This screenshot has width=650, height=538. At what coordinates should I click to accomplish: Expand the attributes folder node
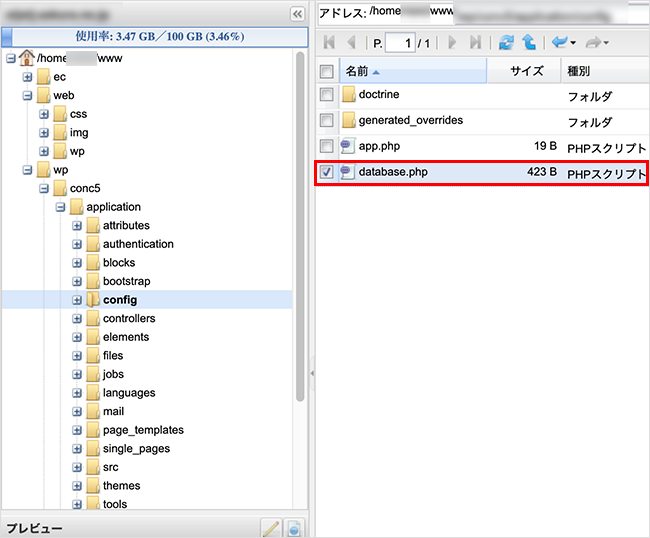[77, 226]
